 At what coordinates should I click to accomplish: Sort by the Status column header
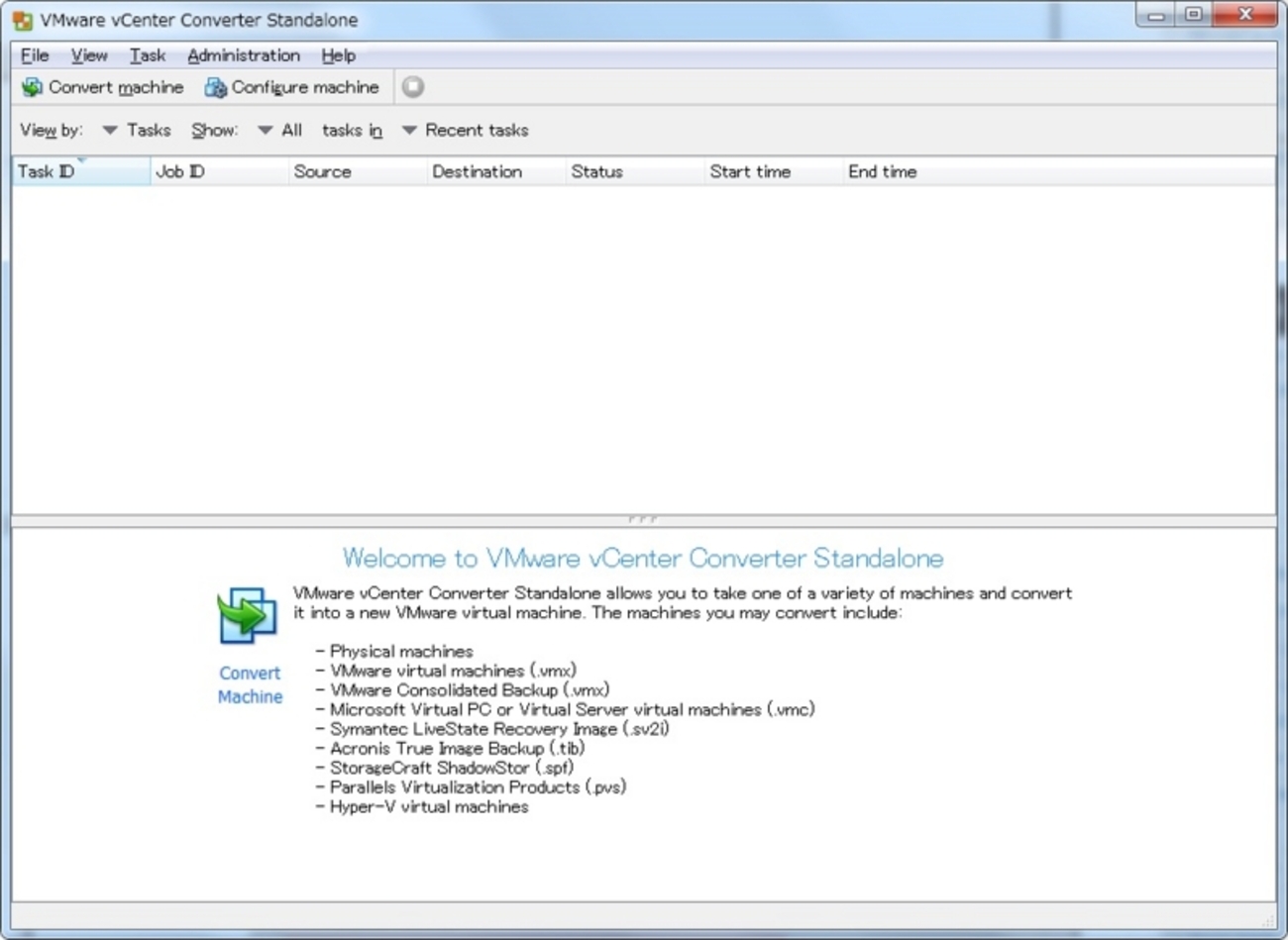[636, 171]
